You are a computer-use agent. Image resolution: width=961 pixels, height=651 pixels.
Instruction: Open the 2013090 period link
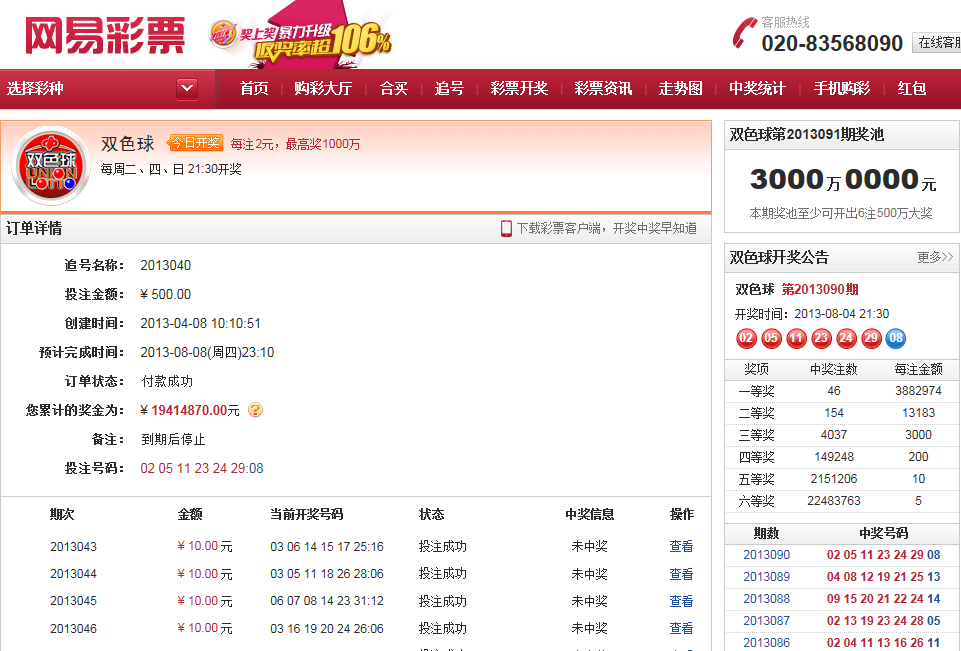[766, 554]
